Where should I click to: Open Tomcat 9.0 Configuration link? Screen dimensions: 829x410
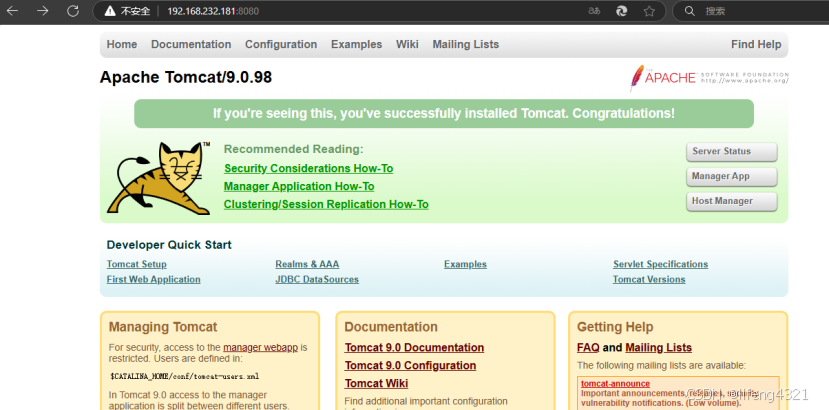pos(410,366)
